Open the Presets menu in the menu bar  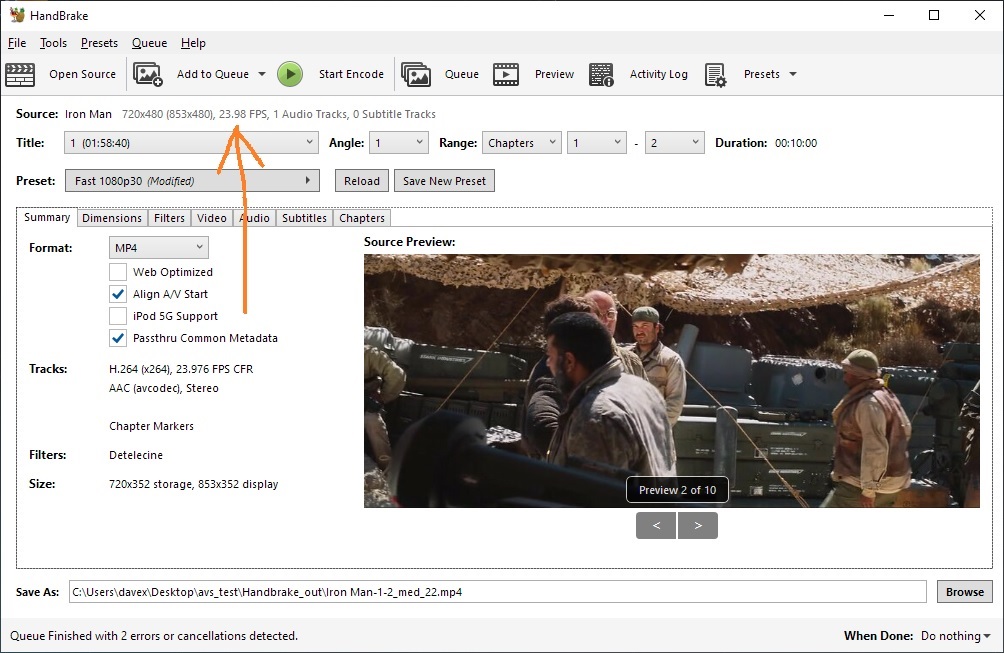click(99, 43)
